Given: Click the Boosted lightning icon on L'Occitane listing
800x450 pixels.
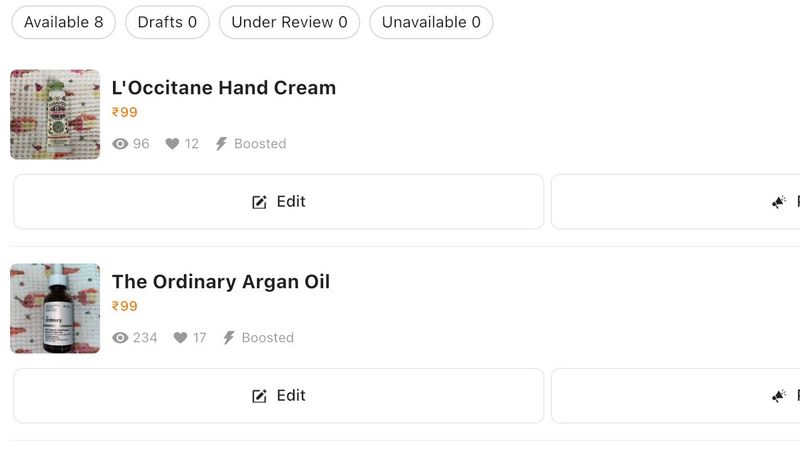Looking at the screenshot, I should [222, 144].
